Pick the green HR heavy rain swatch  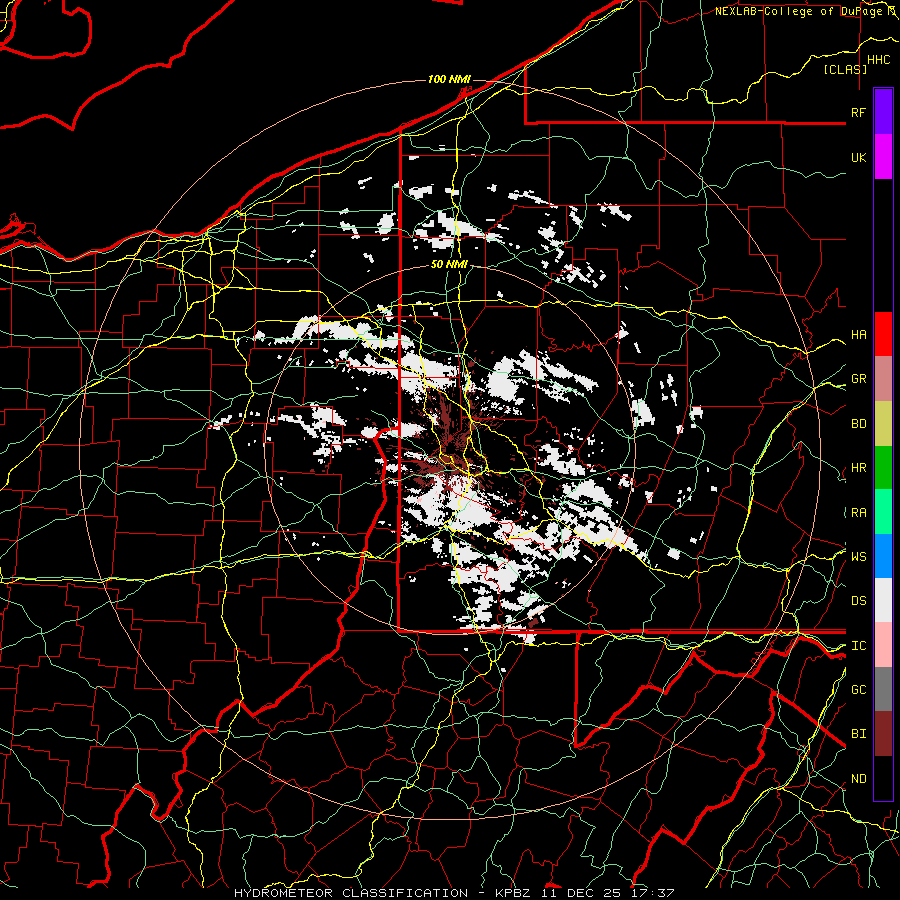point(883,467)
